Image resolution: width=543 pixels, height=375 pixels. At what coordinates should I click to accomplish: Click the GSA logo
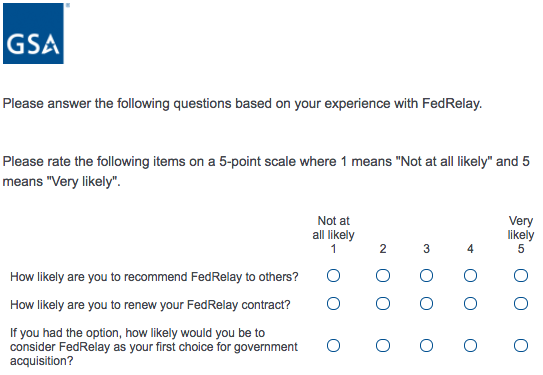(x=33, y=34)
